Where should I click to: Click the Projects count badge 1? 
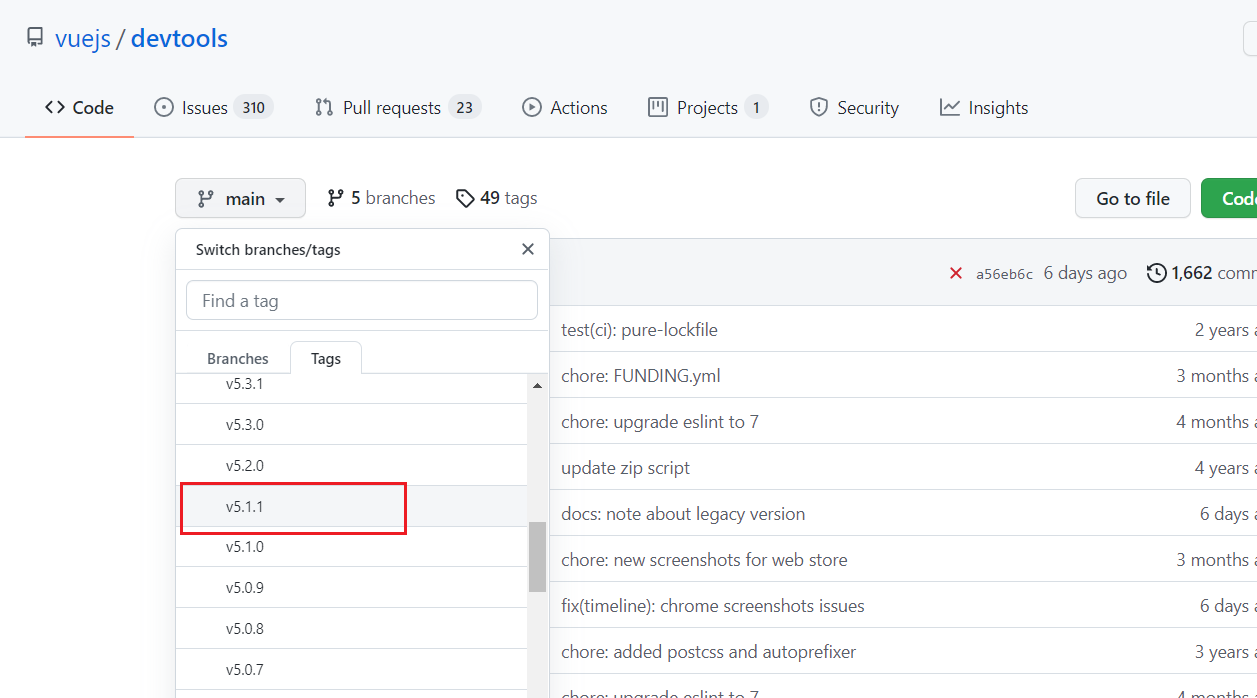tap(756, 108)
